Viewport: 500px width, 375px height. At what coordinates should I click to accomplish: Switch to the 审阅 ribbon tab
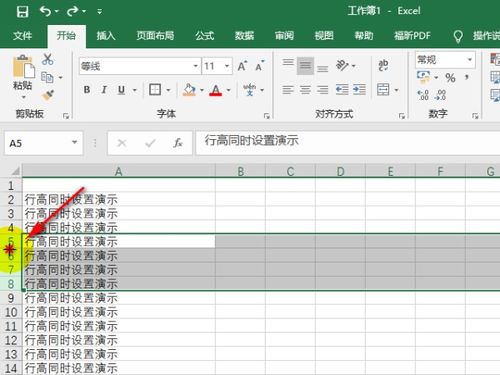pyautogui.click(x=284, y=36)
